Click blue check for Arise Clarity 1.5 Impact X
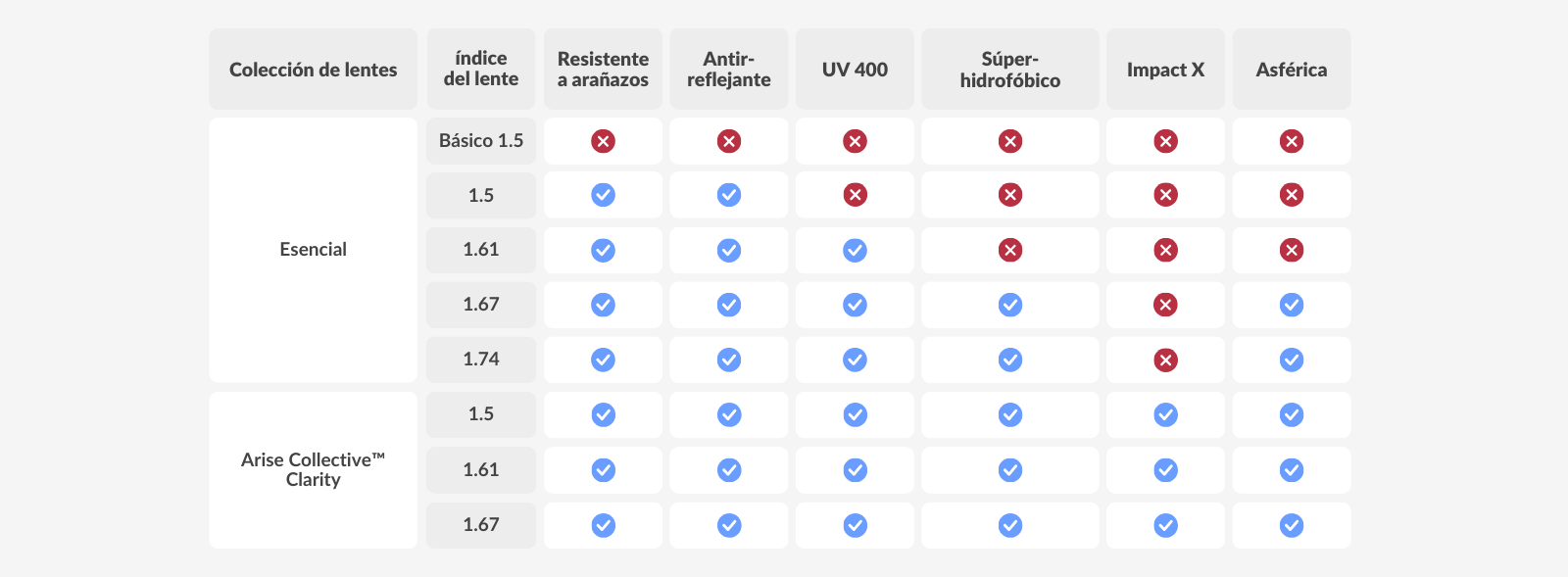 pos(1165,414)
